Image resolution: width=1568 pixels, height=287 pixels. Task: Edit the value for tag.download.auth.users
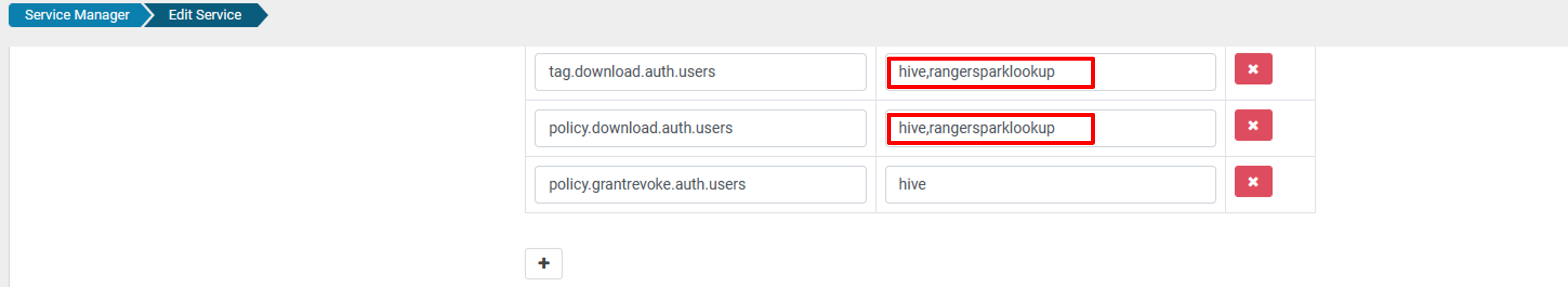(x=1050, y=72)
